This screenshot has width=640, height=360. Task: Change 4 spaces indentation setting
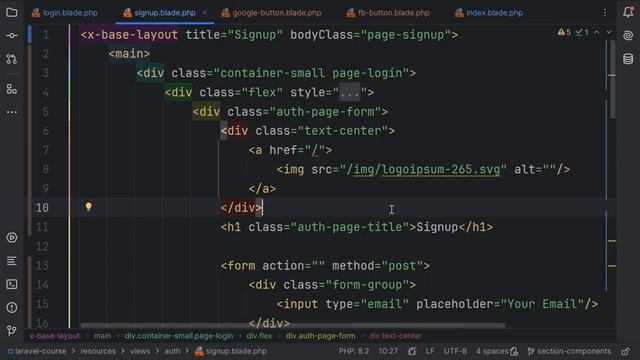tap(492, 351)
